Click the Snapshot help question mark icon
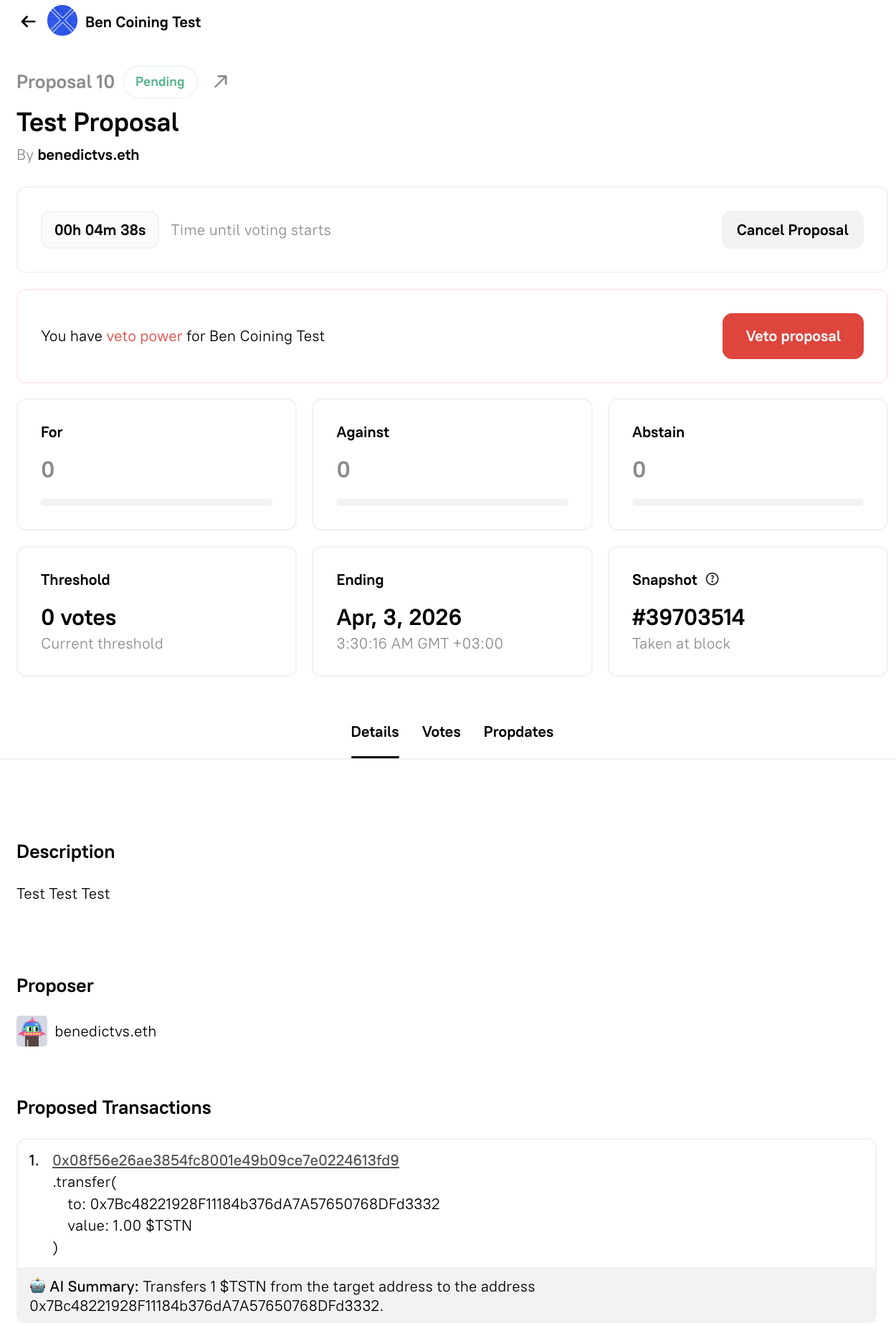896x1326 pixels. [712, 579]
